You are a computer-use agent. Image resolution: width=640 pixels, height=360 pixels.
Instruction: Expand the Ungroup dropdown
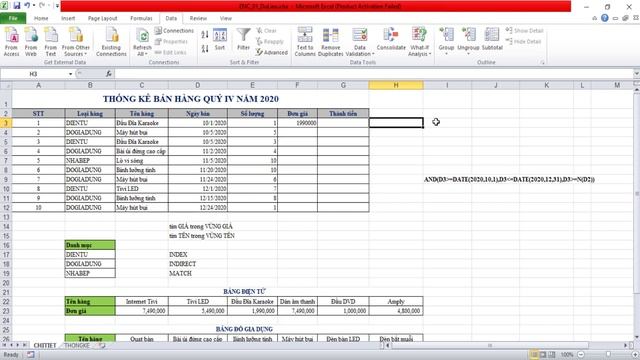468,54
